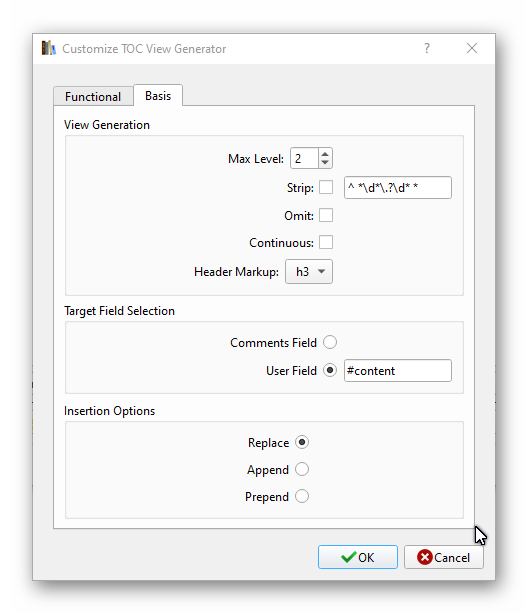Select the Basis tab

[x=158, y=95]
